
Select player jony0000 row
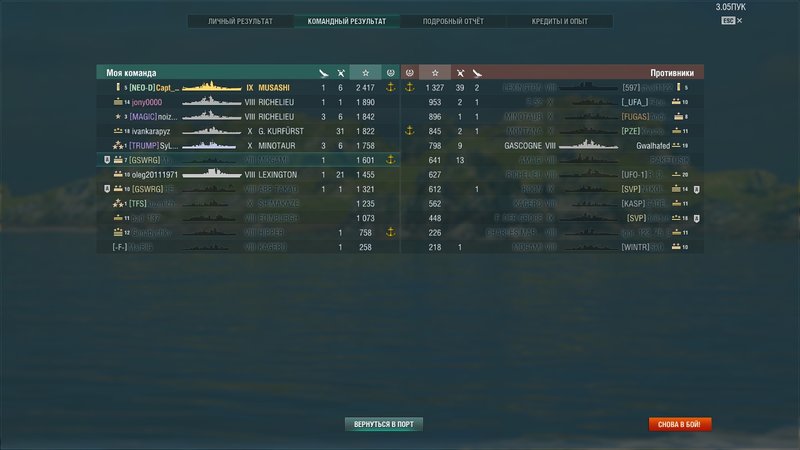coord(248,102)
